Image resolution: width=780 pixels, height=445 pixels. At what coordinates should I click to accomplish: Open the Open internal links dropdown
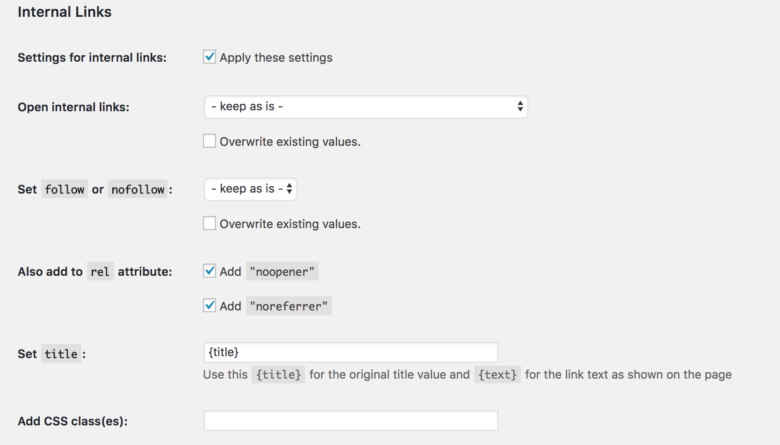pos(366,107)
